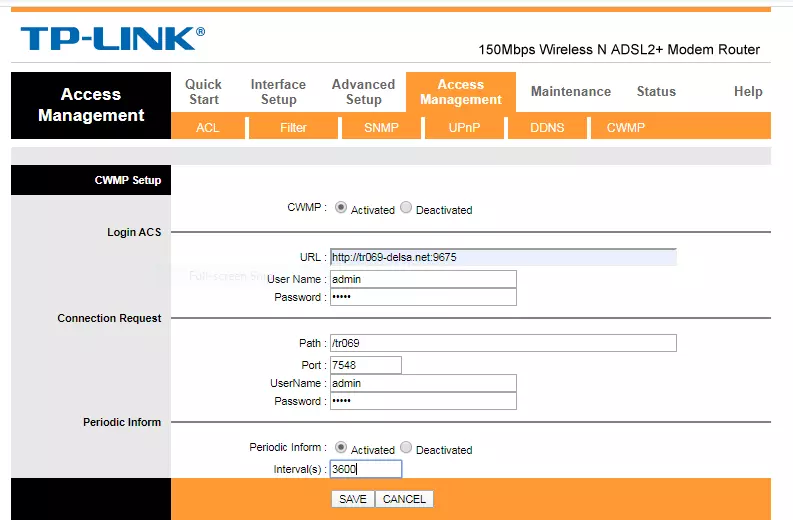Go to the Maintenance tab
793x520 pixels.
tap(570, 92)
